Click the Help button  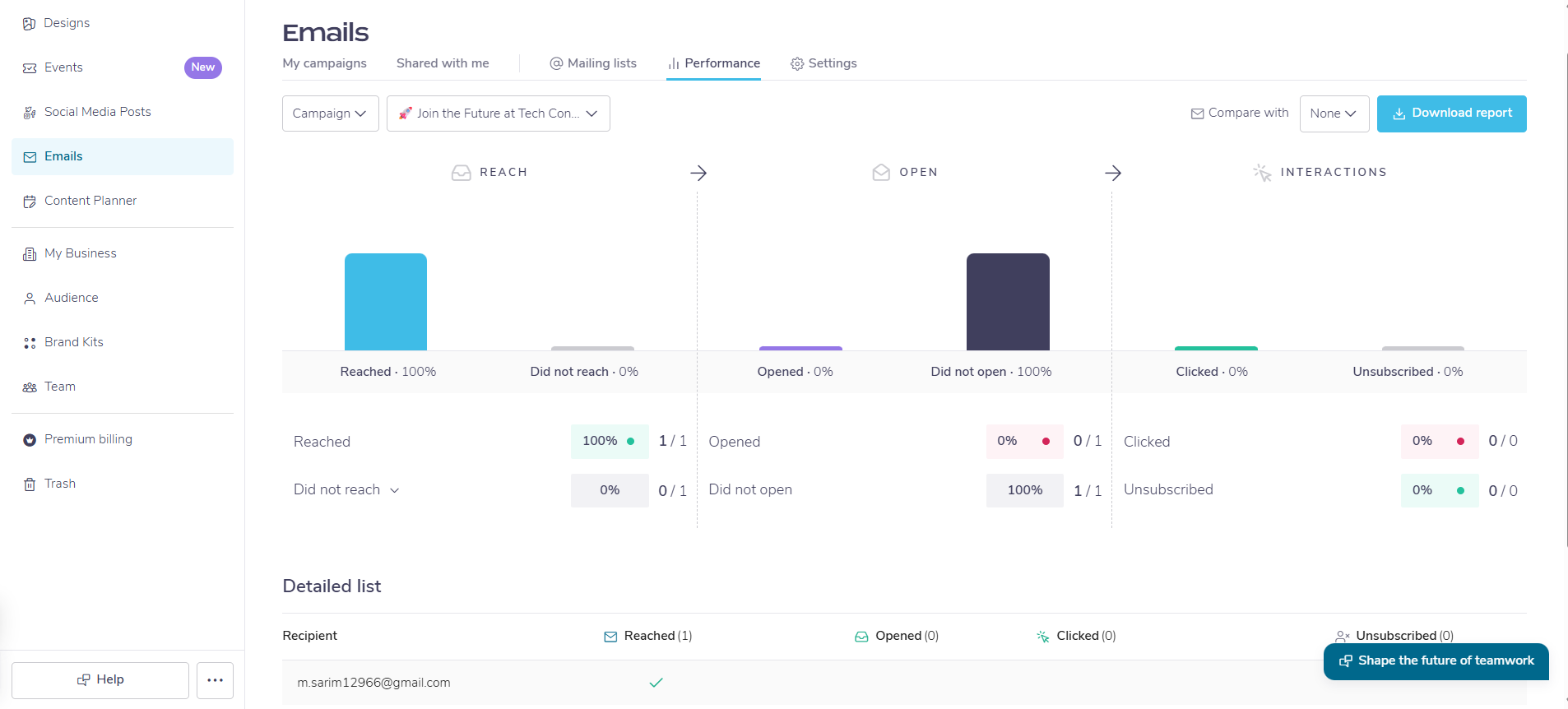pos(100,680)
